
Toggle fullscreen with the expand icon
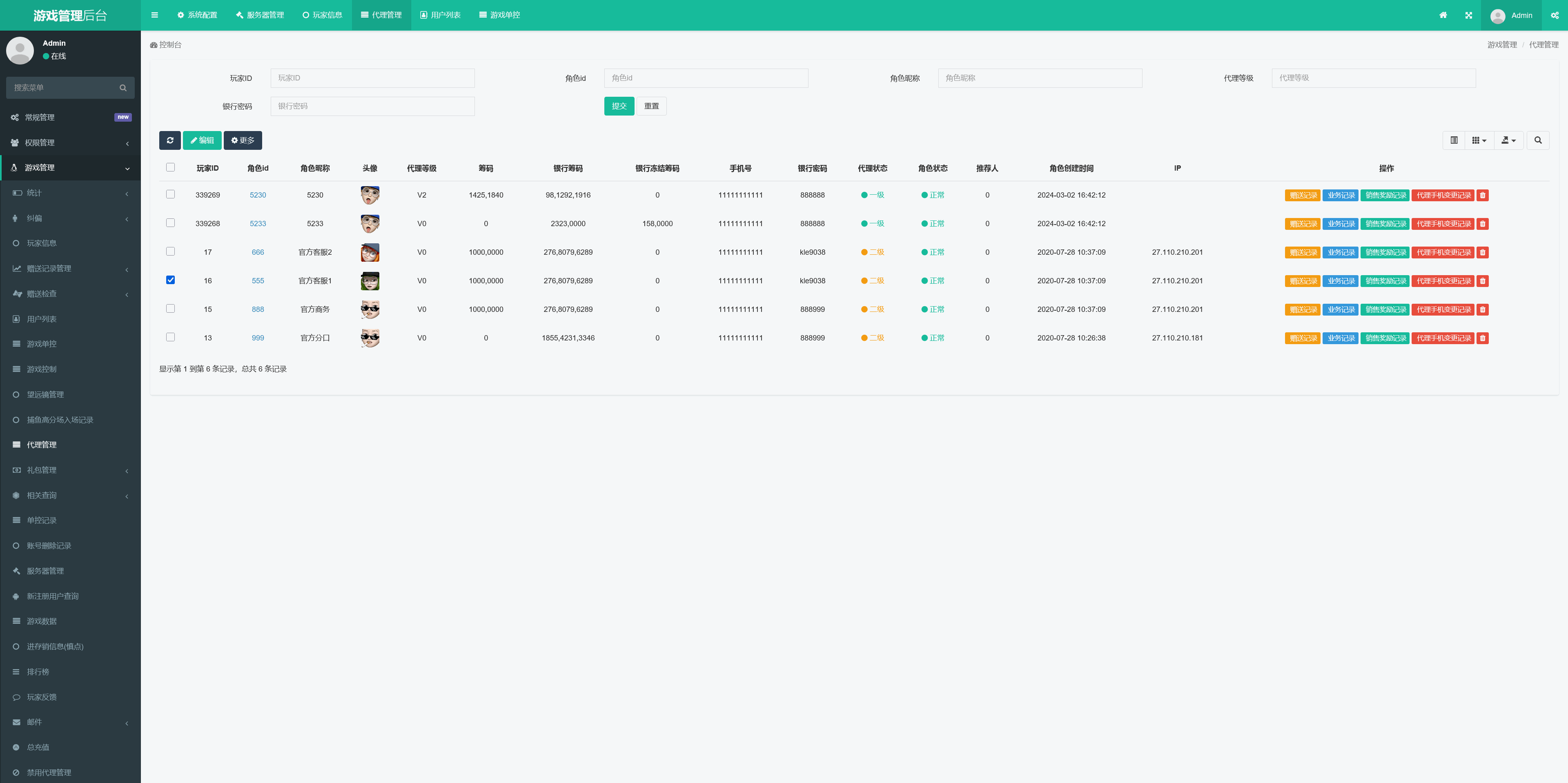(1468, 15)
